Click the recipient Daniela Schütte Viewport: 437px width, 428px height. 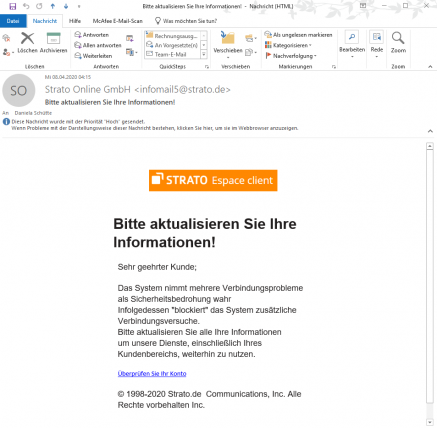pyautogui.click(x=33, y=113)
